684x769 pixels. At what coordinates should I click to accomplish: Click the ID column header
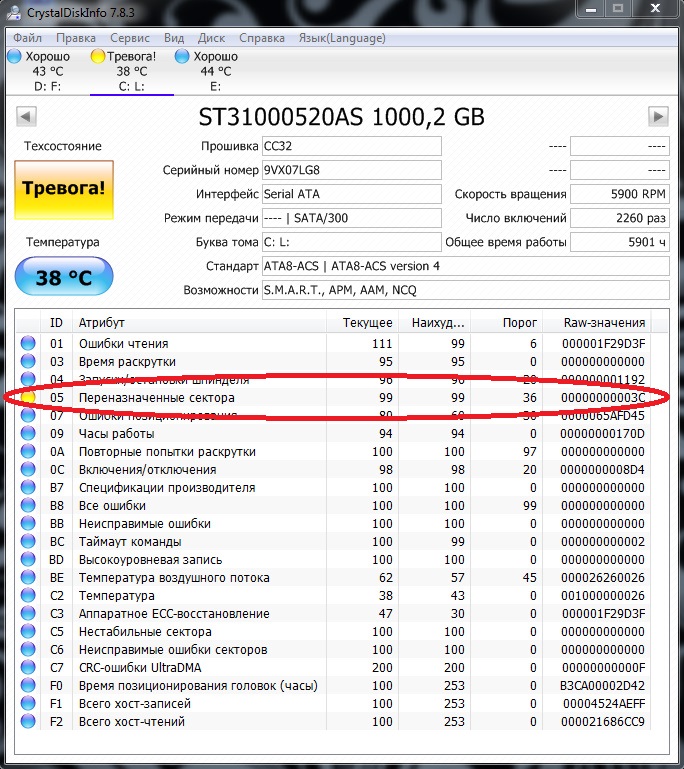[56, 323]
